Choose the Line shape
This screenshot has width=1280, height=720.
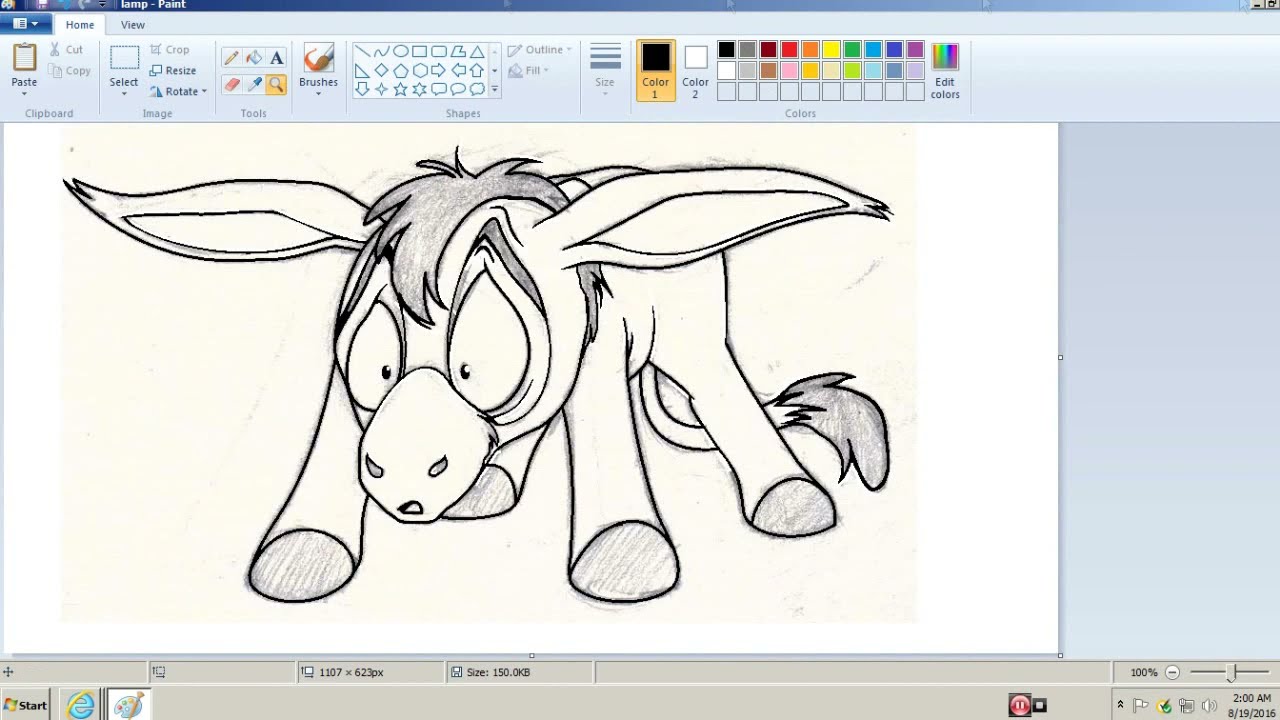362,52
